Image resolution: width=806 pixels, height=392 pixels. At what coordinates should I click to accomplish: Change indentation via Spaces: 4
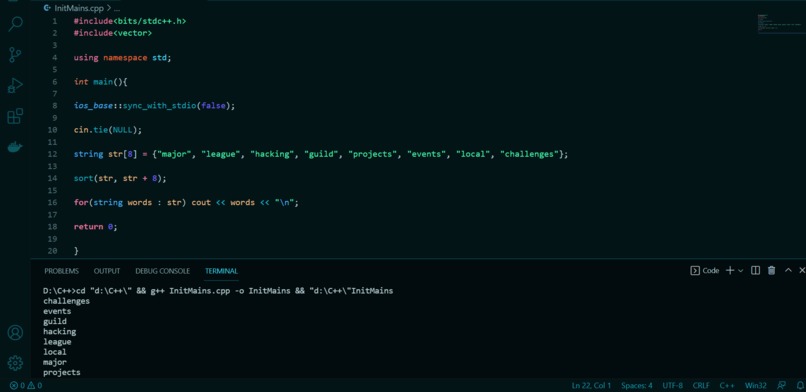[636, 385]
